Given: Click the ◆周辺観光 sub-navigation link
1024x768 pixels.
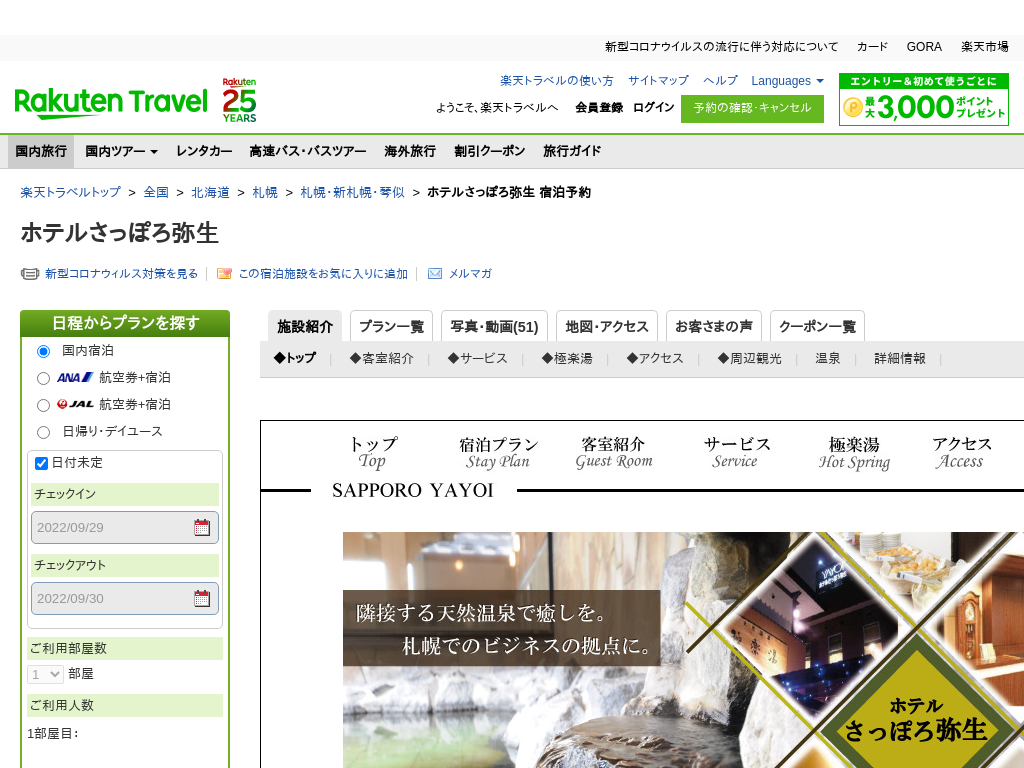Looking at the screenshot, I should 749,359.
